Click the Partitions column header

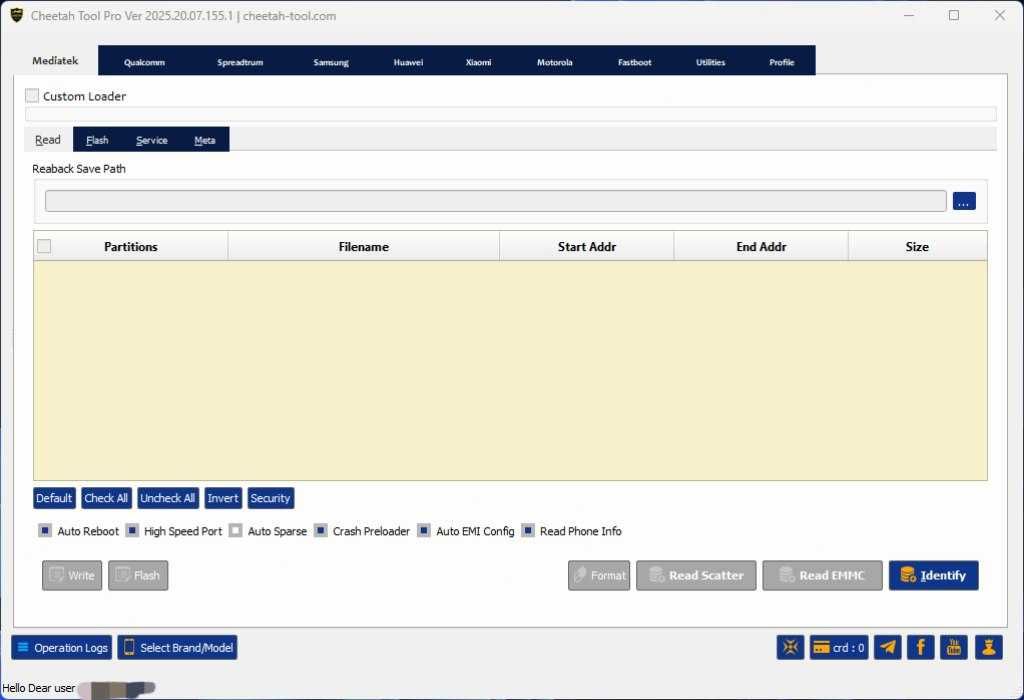(x=131, y=246)
